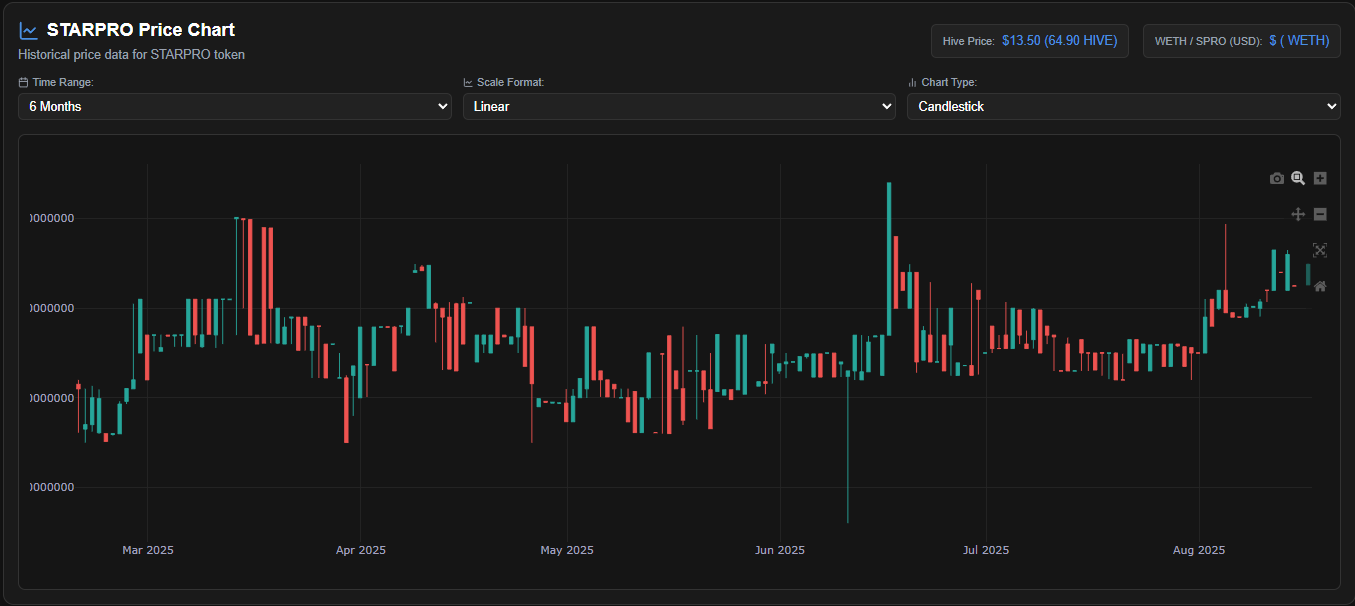
Task: Click the Historical price data subtitle text
Action: click(x=132, y=55)
